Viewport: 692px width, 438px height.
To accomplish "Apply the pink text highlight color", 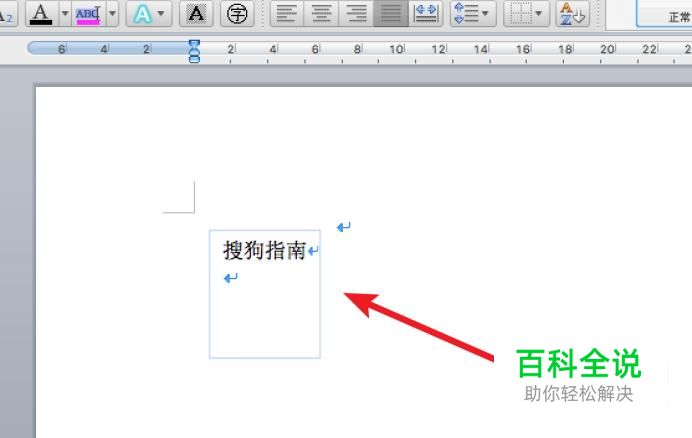I will coord(88,14).
